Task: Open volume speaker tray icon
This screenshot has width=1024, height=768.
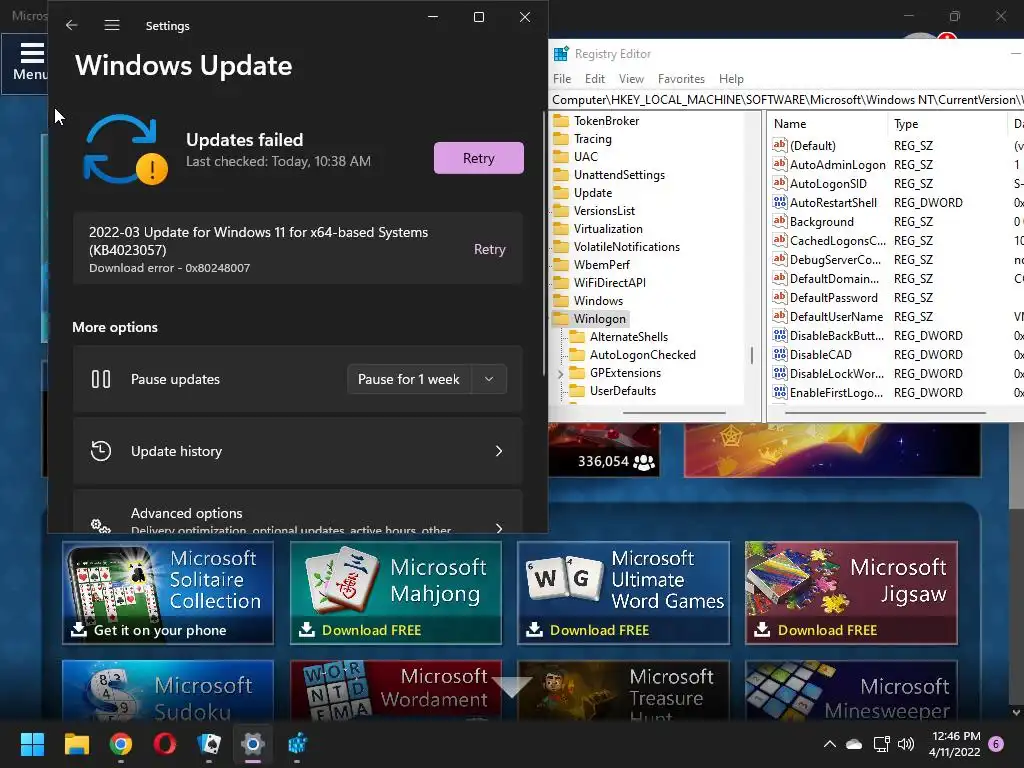Action: point(906,744)
